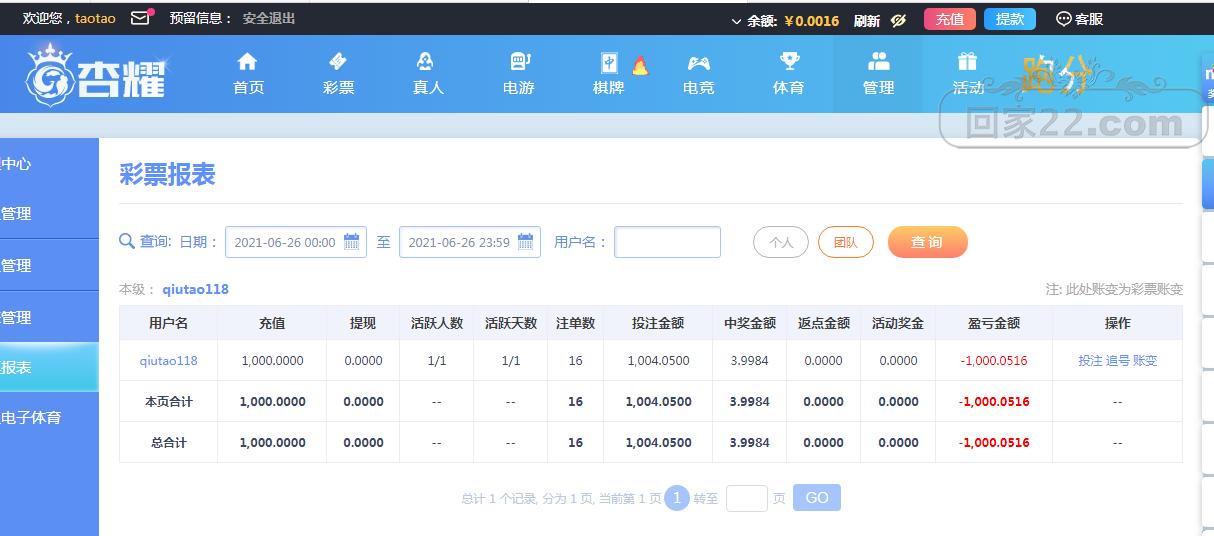Image resolution: width=1214 pixels, height=536 pixels.
Task: Click the 充值 recharge button
Action: click(x=950, y=19)
